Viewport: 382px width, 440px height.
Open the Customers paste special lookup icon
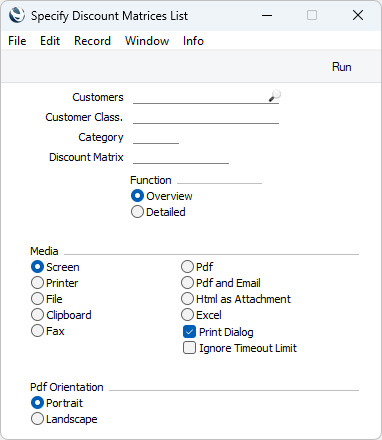point(275,96)
